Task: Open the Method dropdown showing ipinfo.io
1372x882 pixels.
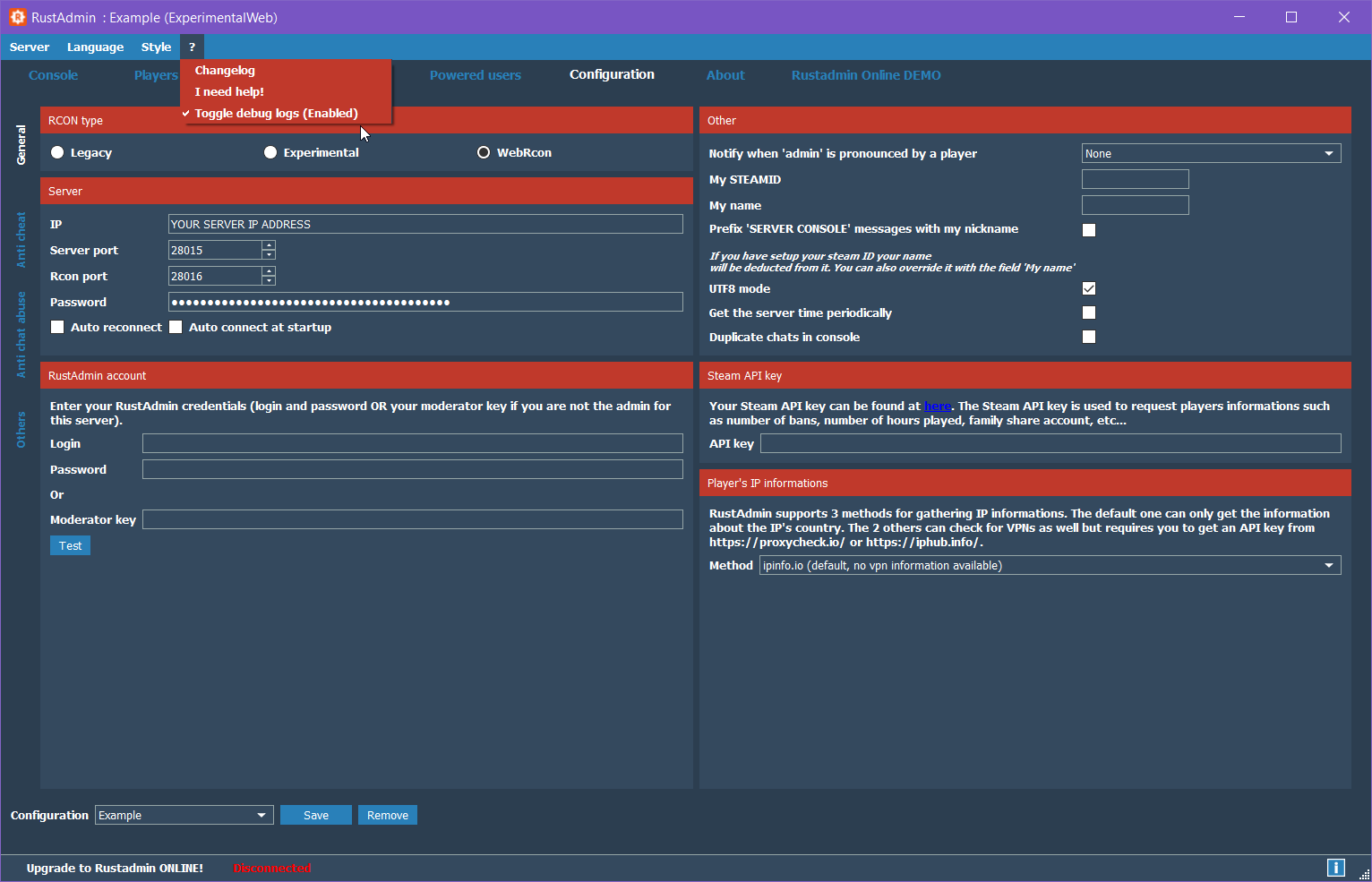Action: pos(1329,565)
